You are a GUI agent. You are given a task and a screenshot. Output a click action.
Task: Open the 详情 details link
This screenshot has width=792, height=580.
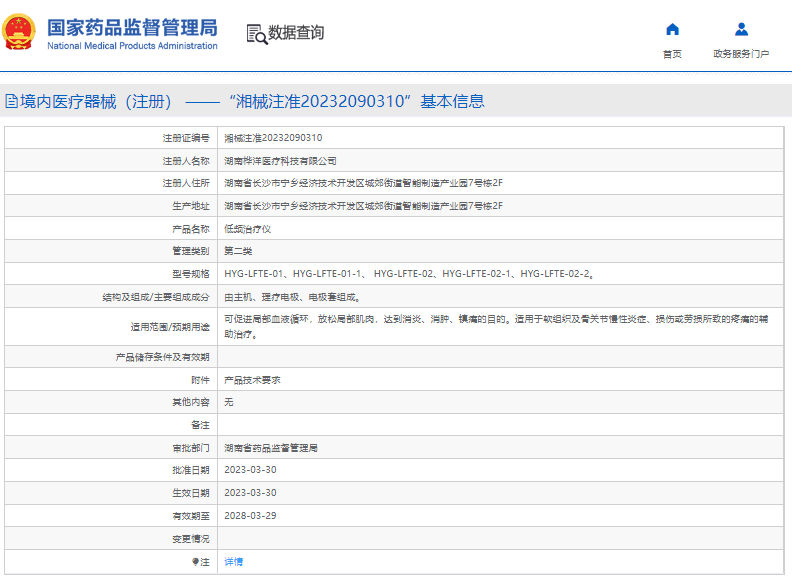pos(233,561)
